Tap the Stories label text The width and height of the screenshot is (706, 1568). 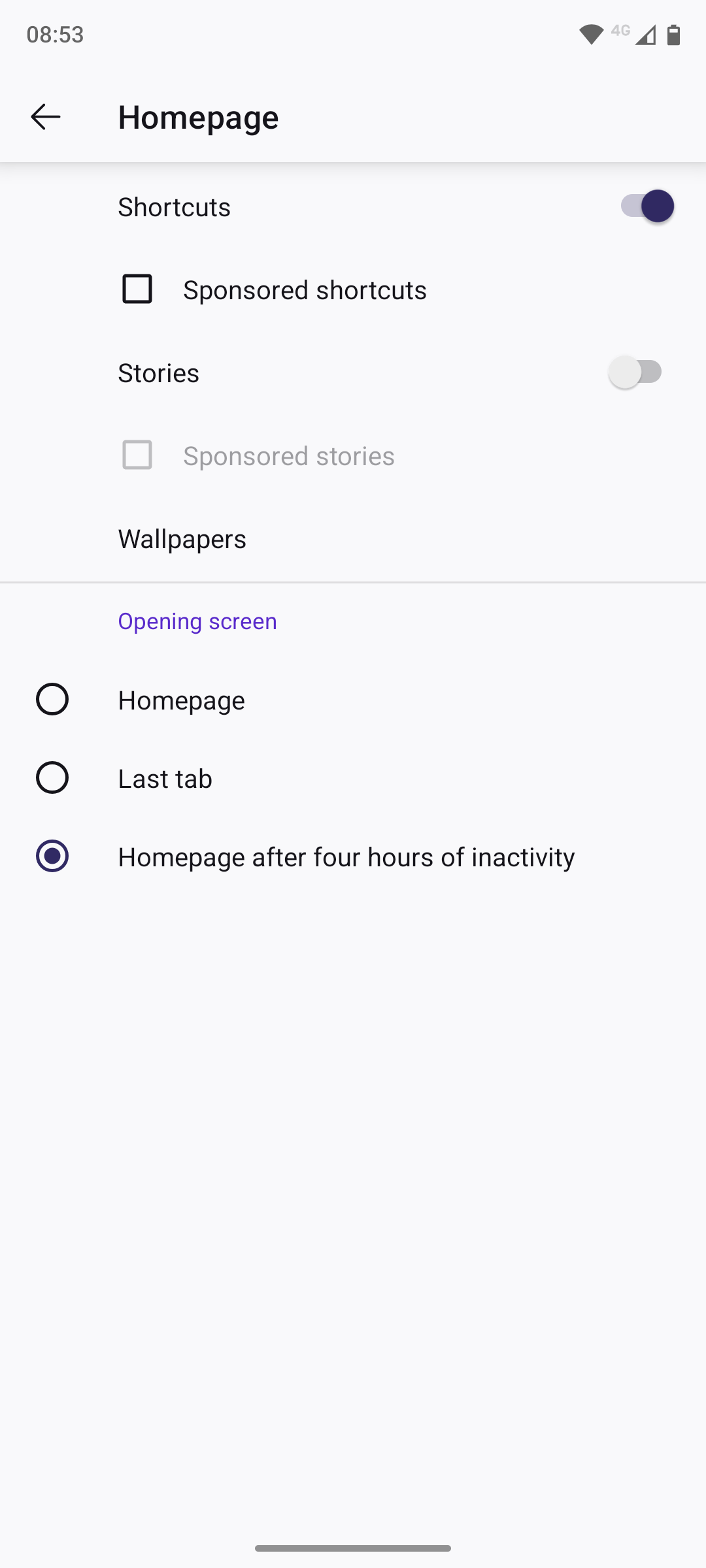(158, 373)
